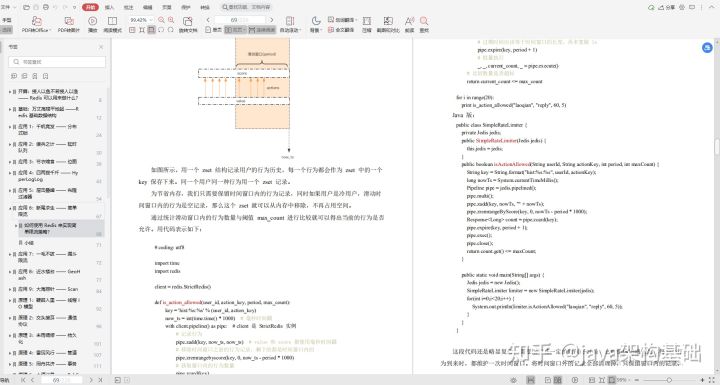The image size is (720, 385).
Task: Select the 开始 ribbon tab
Action: pos(90,7)
